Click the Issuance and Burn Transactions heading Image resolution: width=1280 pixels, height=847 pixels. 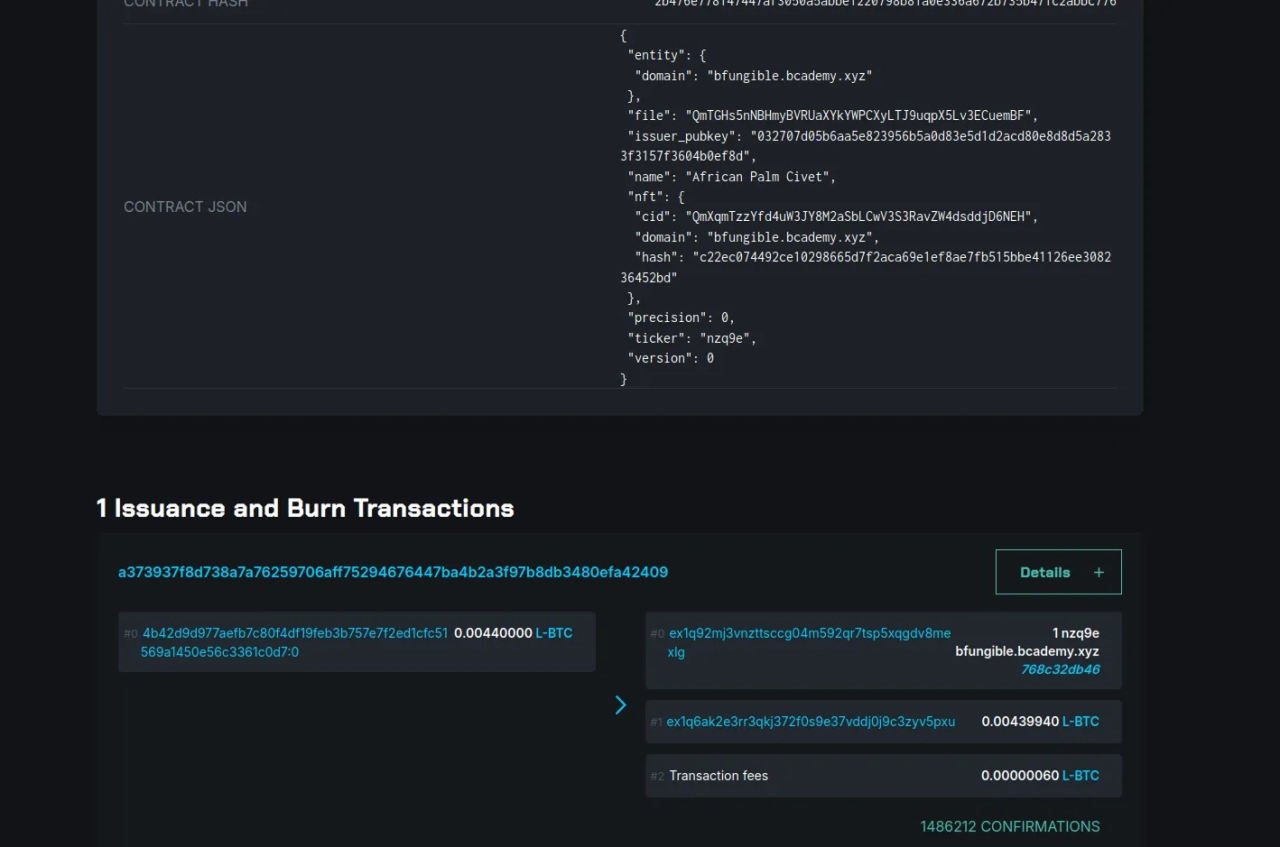pos(305,508)
